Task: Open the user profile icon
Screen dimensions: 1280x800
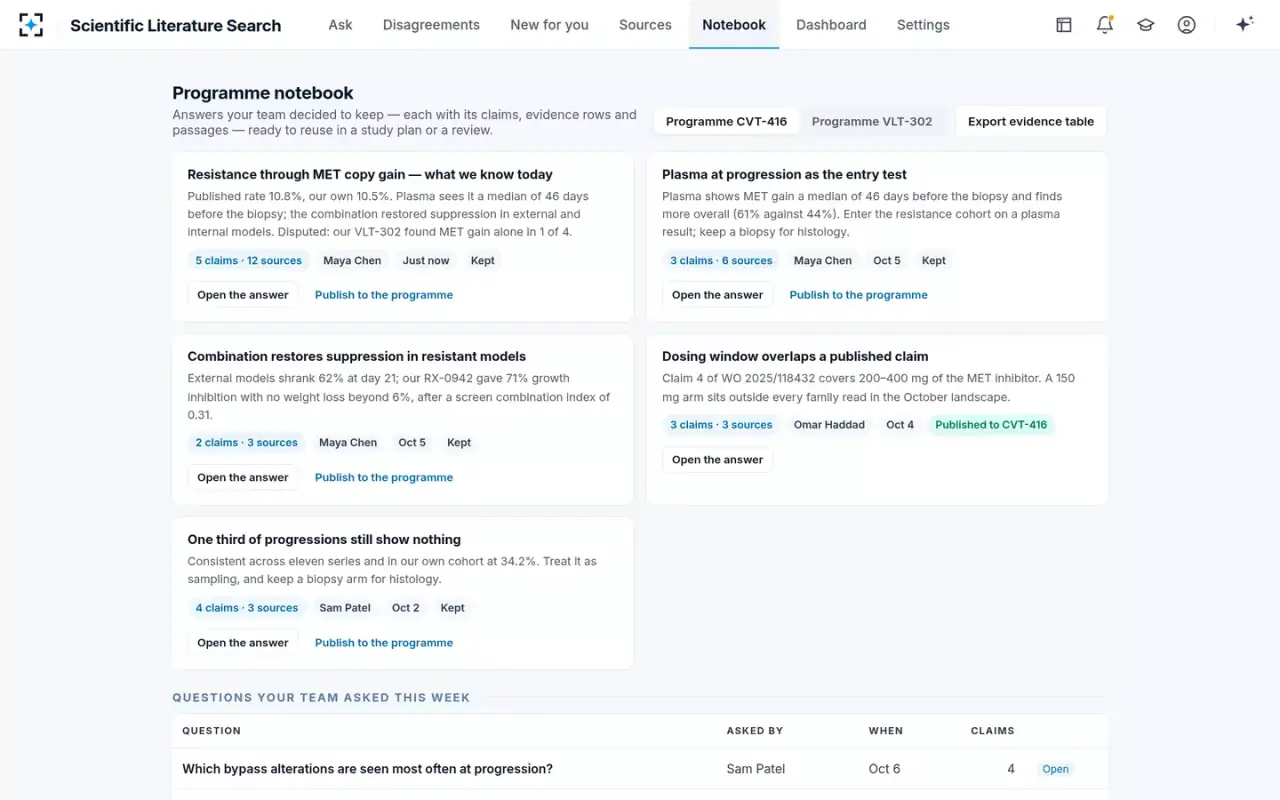Action: click(x=1187, y=25)
